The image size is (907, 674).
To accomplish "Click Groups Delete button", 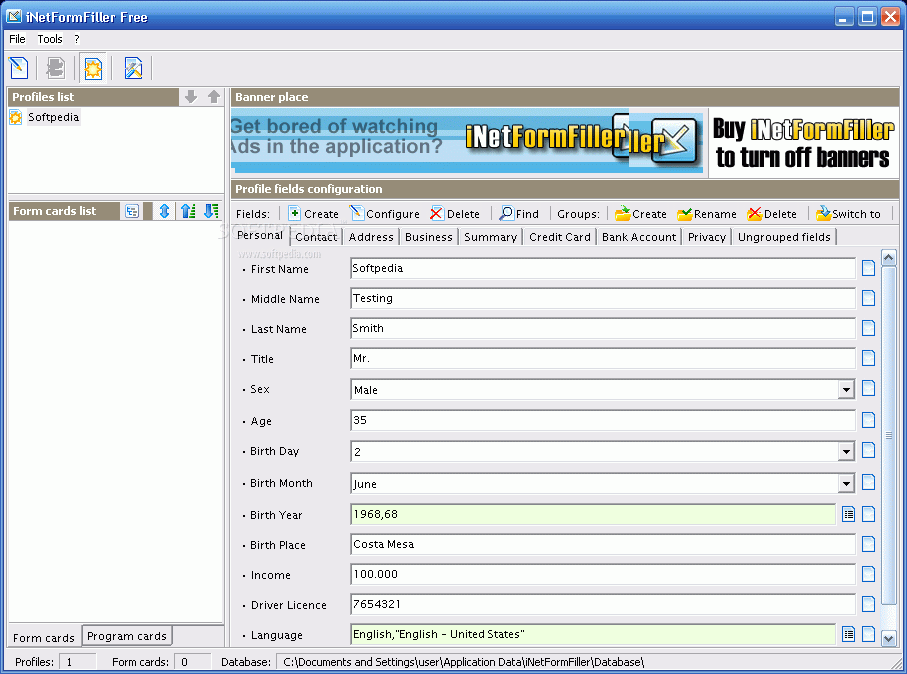I will point(772,214).
